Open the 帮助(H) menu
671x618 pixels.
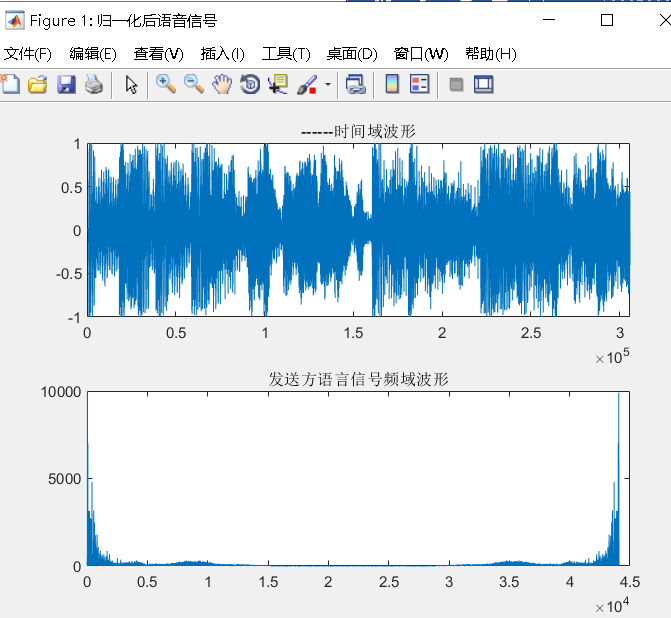(x=491, y=54)
